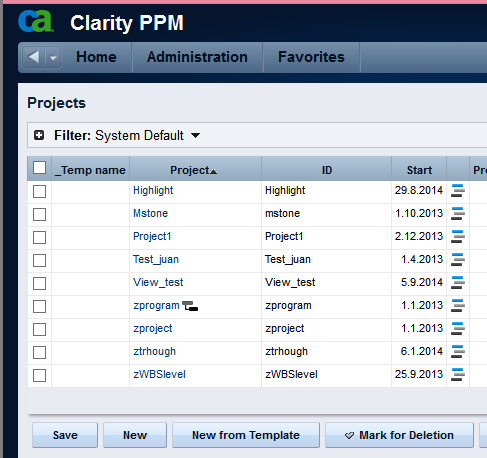The image size is (487, 458).
Task: Sort by the _Temp name column header
Action: pos(91,170)
